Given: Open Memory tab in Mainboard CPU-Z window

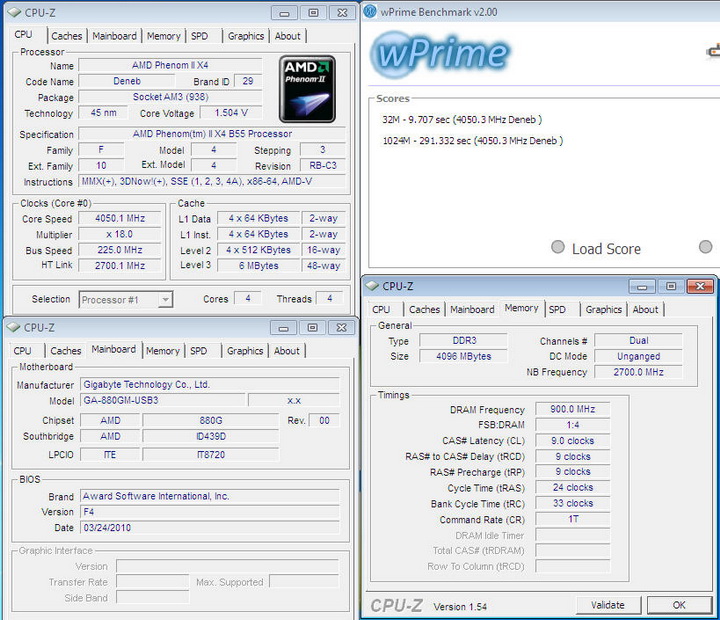Looking at the screenshot, I should coord(163,351).
